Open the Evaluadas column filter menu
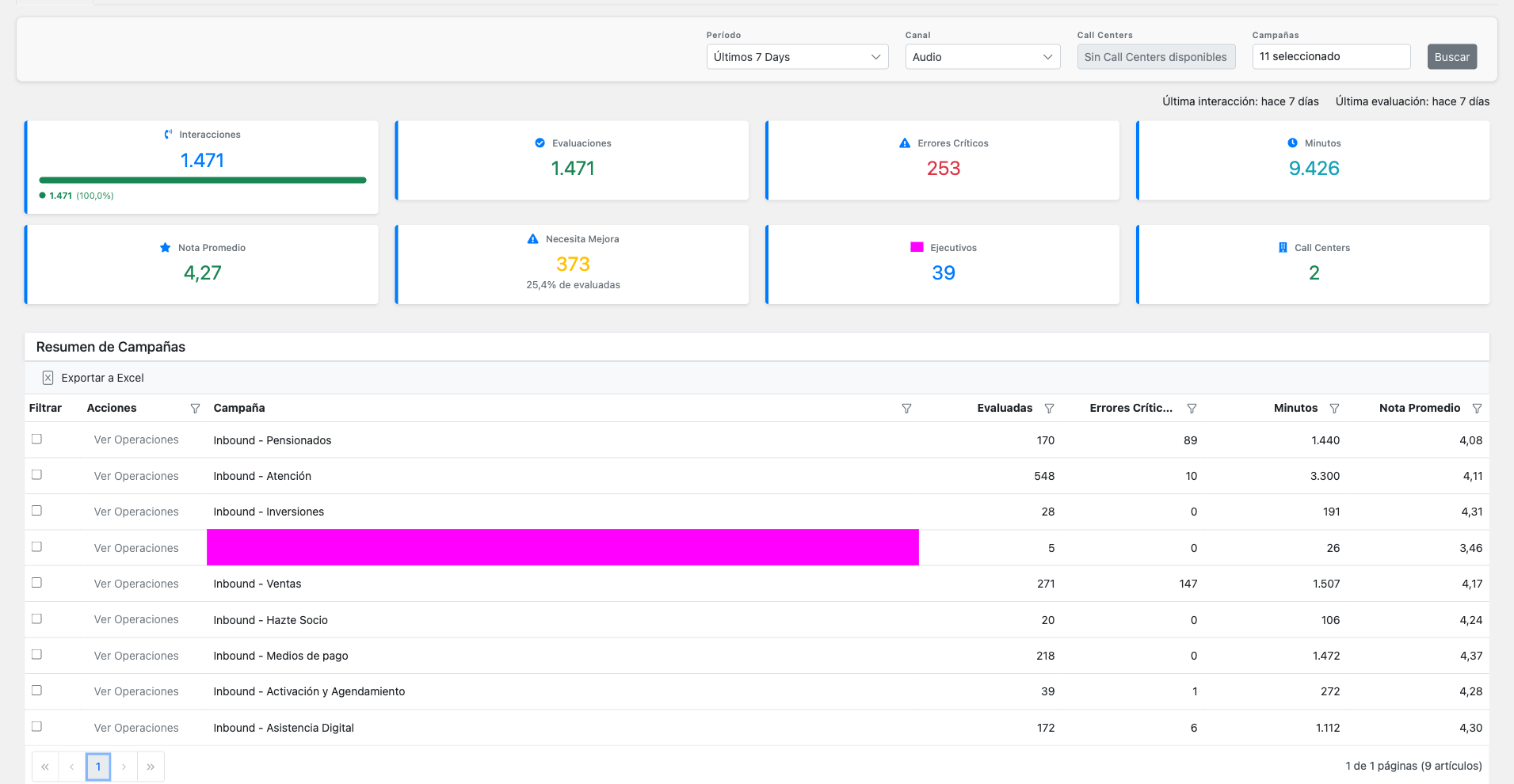Screen dimensions: 1514x784 [1050, 408]
